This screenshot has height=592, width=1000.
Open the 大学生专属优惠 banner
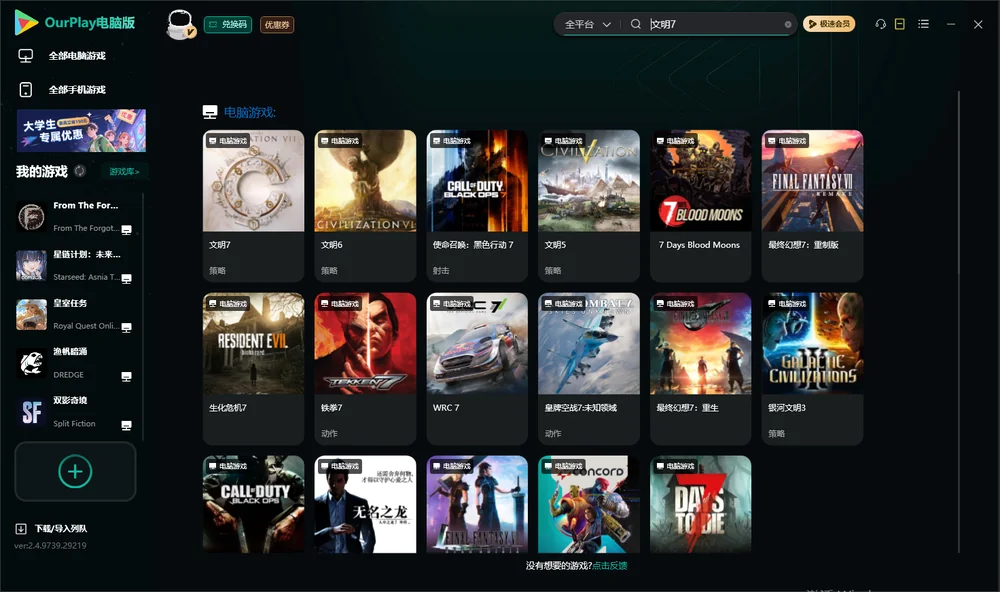[x=81, y=131]
